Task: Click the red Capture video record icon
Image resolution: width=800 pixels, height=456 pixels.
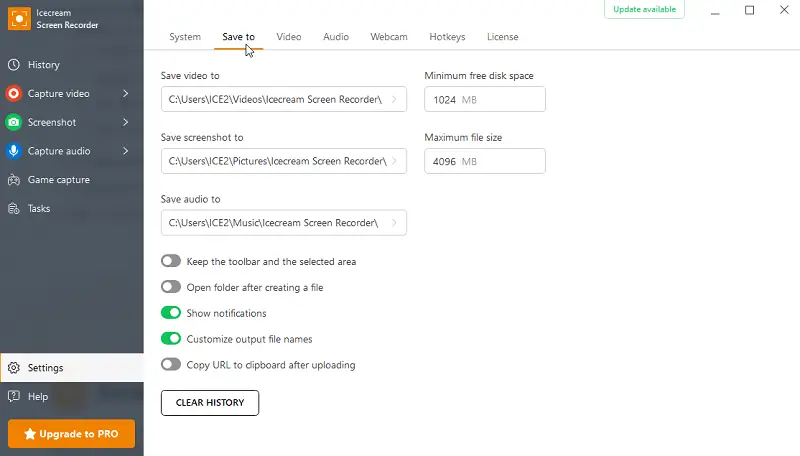Action: (14, 93)
